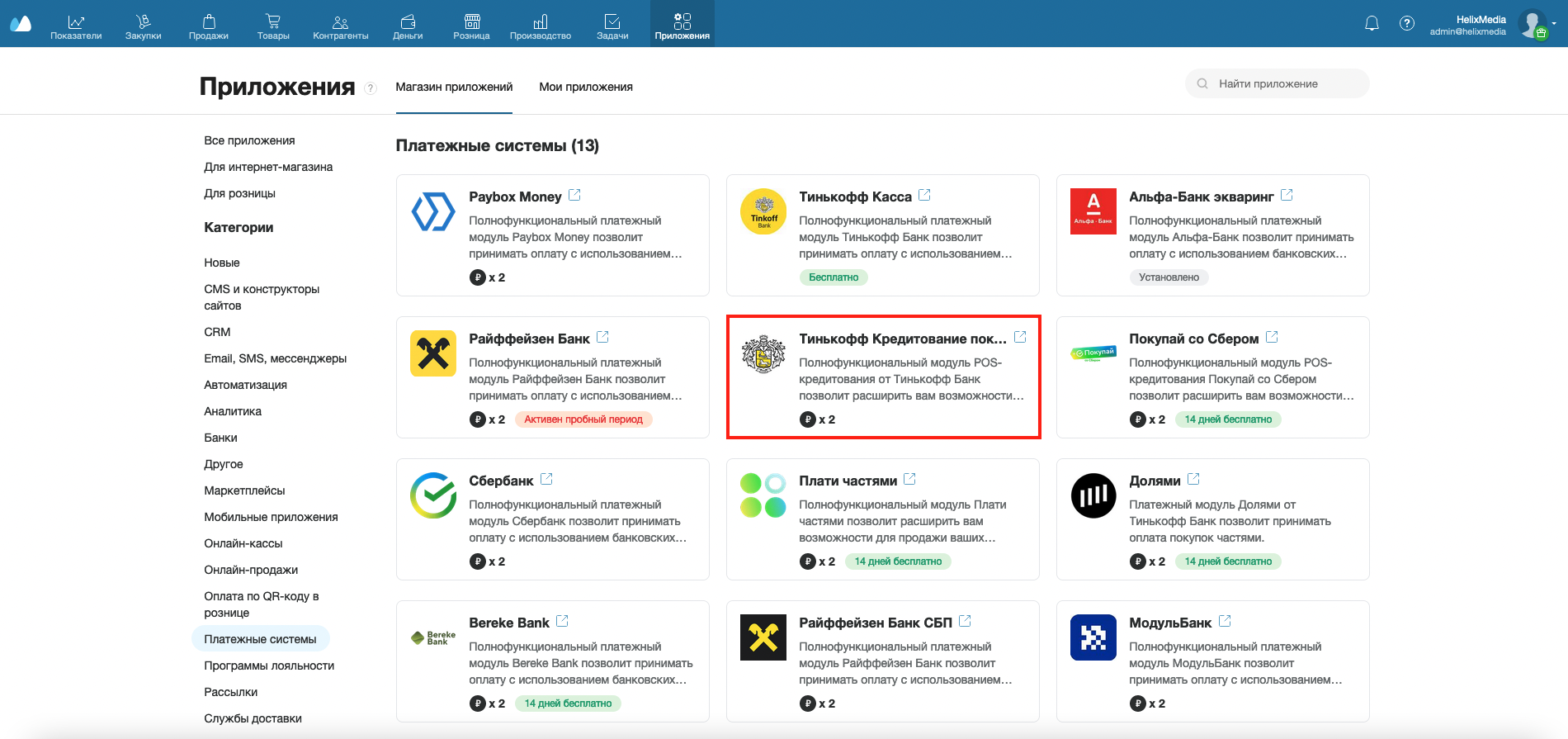Switch to the Мои приложения tab

pos(586,88)
